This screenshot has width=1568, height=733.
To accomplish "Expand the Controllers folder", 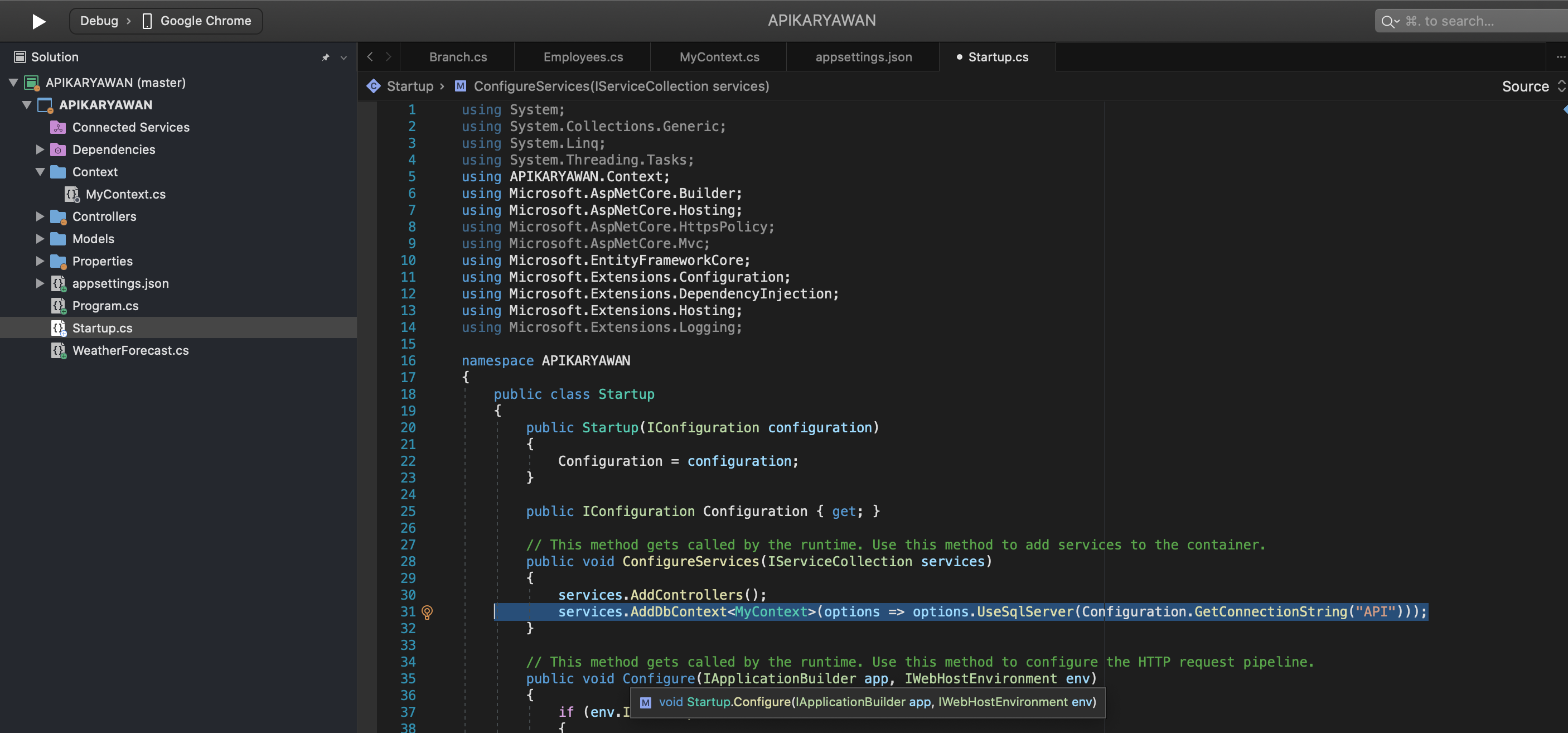I will pyautogui.click(x=40, y=216).
